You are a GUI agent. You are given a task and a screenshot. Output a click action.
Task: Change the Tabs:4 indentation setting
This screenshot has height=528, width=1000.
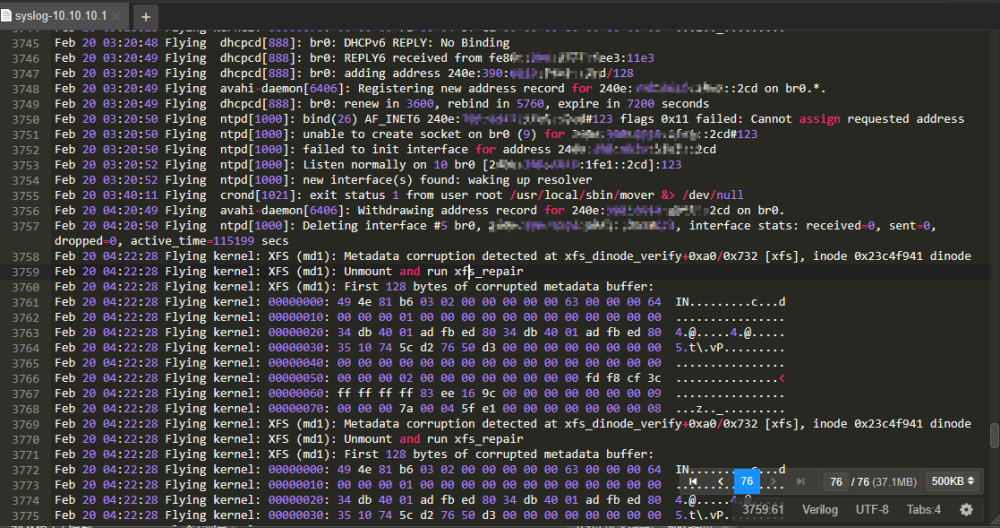923,510
